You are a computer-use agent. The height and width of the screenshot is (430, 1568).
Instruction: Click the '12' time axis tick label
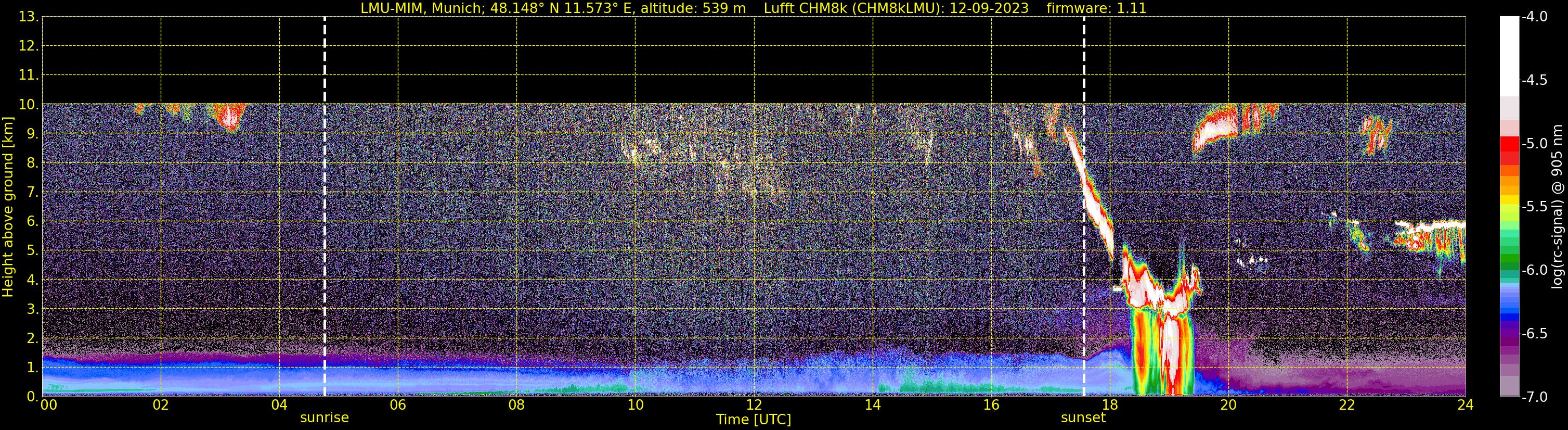754,405
